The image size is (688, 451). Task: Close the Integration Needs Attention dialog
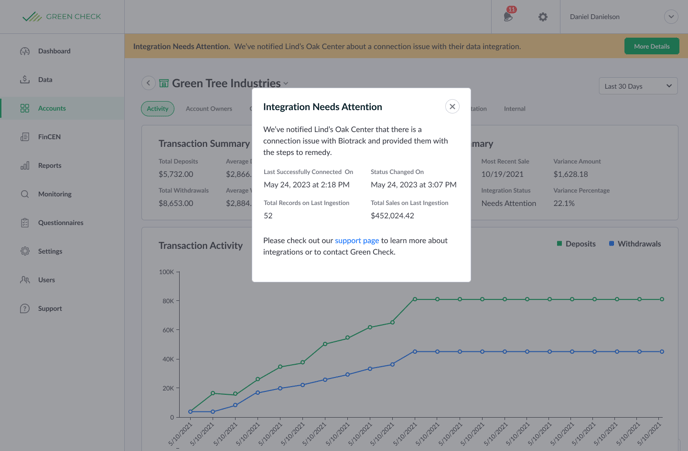tap(452, 107)
